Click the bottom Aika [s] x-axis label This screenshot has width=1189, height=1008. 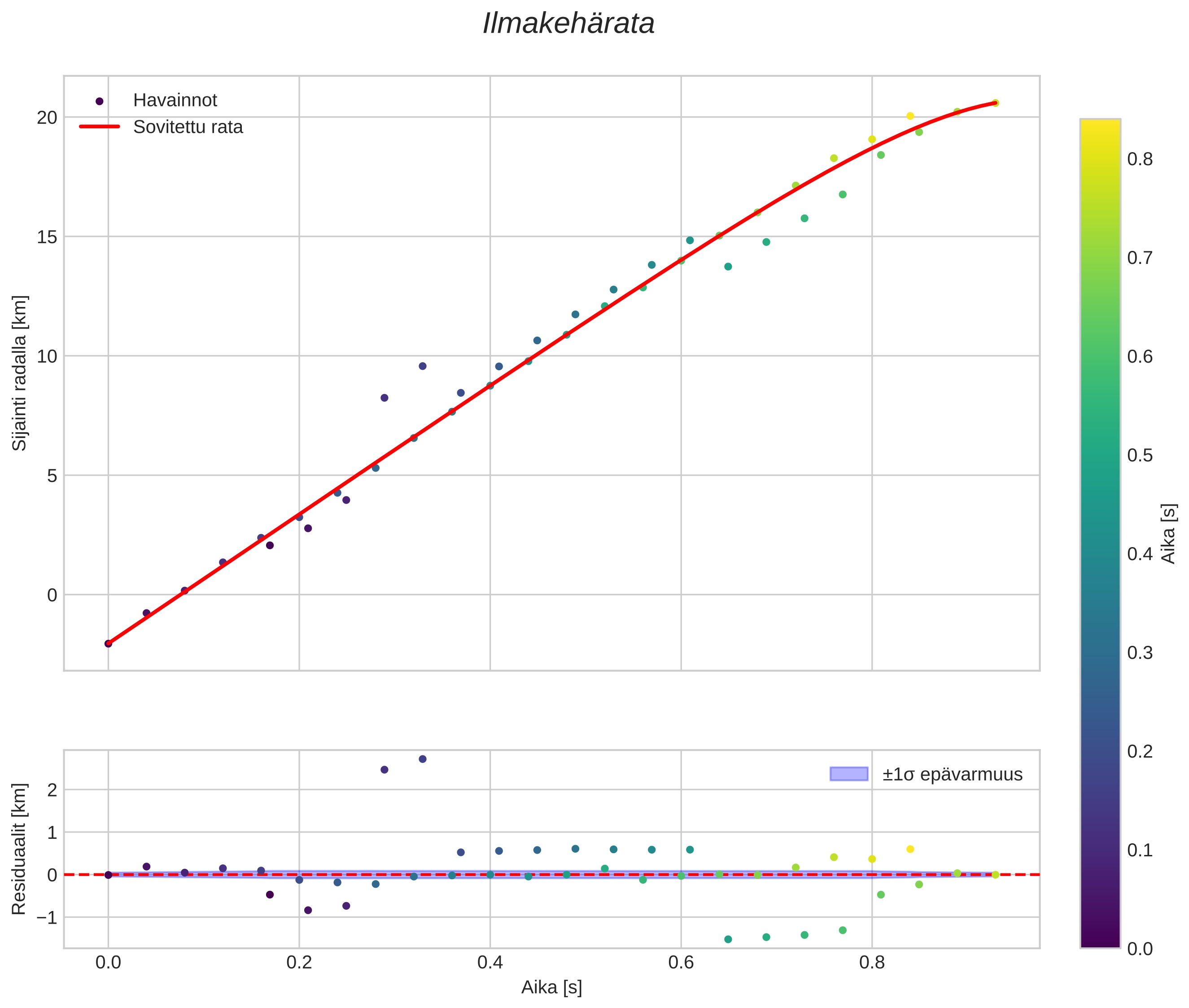(551, 987)
